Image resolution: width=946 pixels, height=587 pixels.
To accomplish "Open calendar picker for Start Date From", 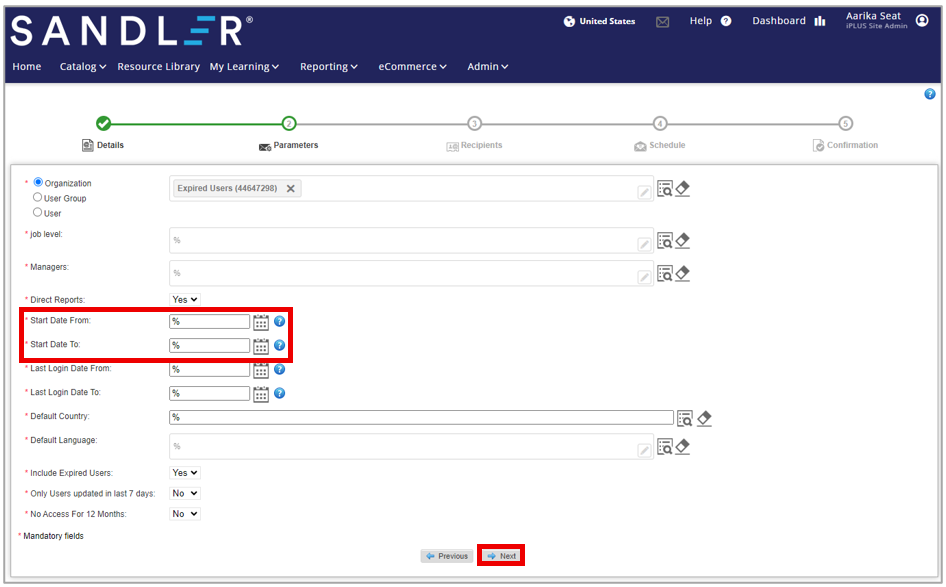I will tap(261, 322).
